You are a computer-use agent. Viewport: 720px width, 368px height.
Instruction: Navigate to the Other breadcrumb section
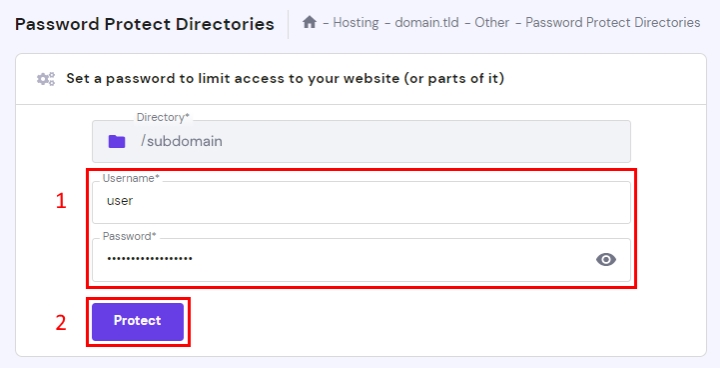click(492, 23)
